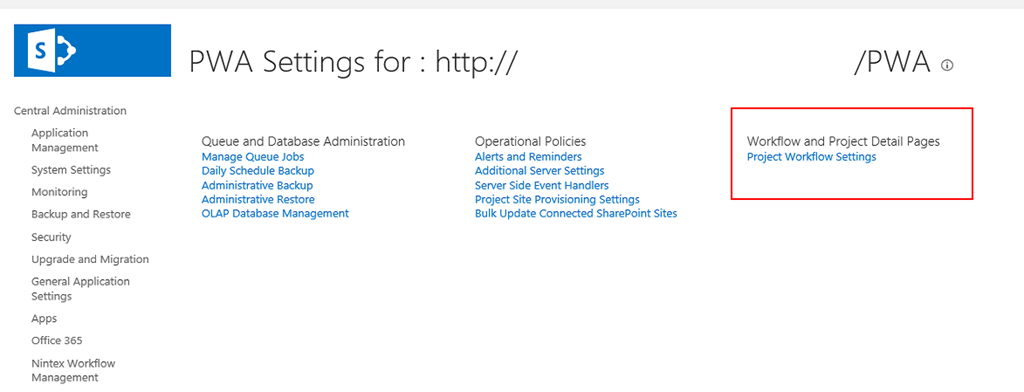Screen dimensions: 1024x392
Task: Open OLAP Database Management
Action: click(x=275, y=213)
